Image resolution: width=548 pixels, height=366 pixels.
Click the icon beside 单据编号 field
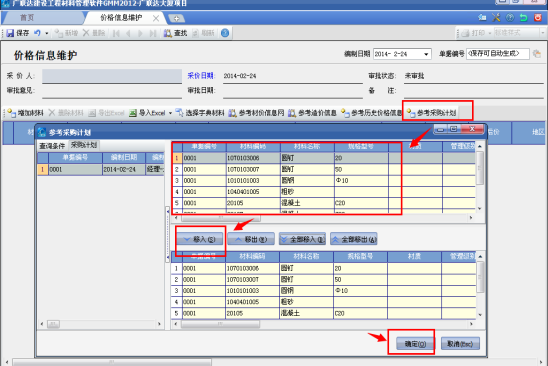pyautogui.click(x=537, y=54)
